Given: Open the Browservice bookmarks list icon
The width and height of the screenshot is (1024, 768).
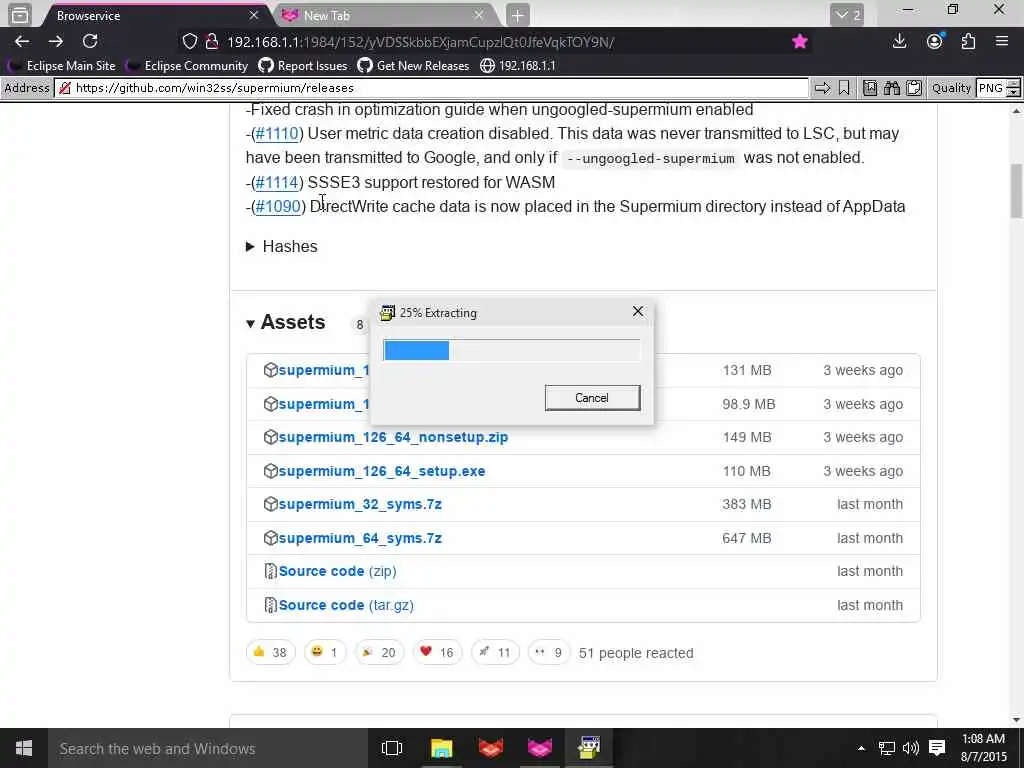Looking at the screenshot, I should coord(870,88).
